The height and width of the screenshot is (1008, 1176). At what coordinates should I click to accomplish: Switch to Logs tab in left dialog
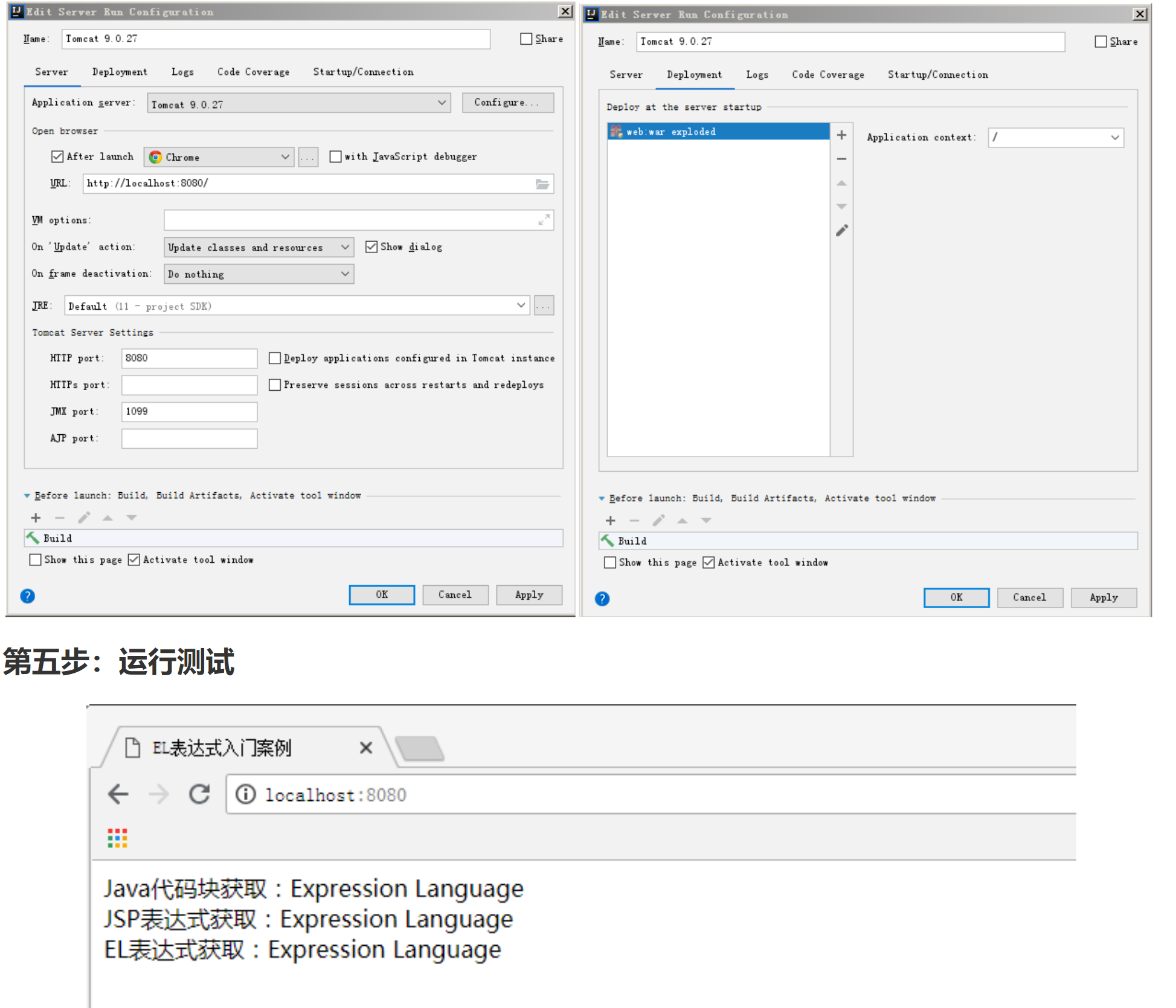[x=182, y=72]
